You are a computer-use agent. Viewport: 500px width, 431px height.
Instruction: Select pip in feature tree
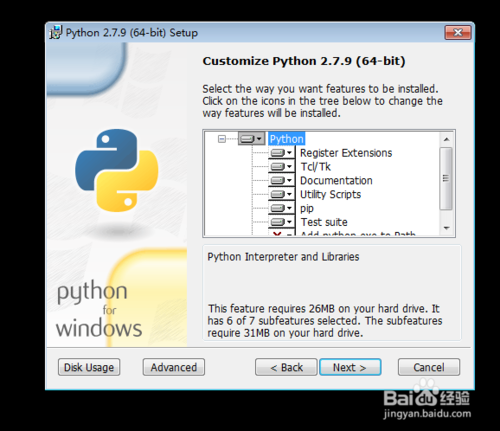[x=307, y=208]
